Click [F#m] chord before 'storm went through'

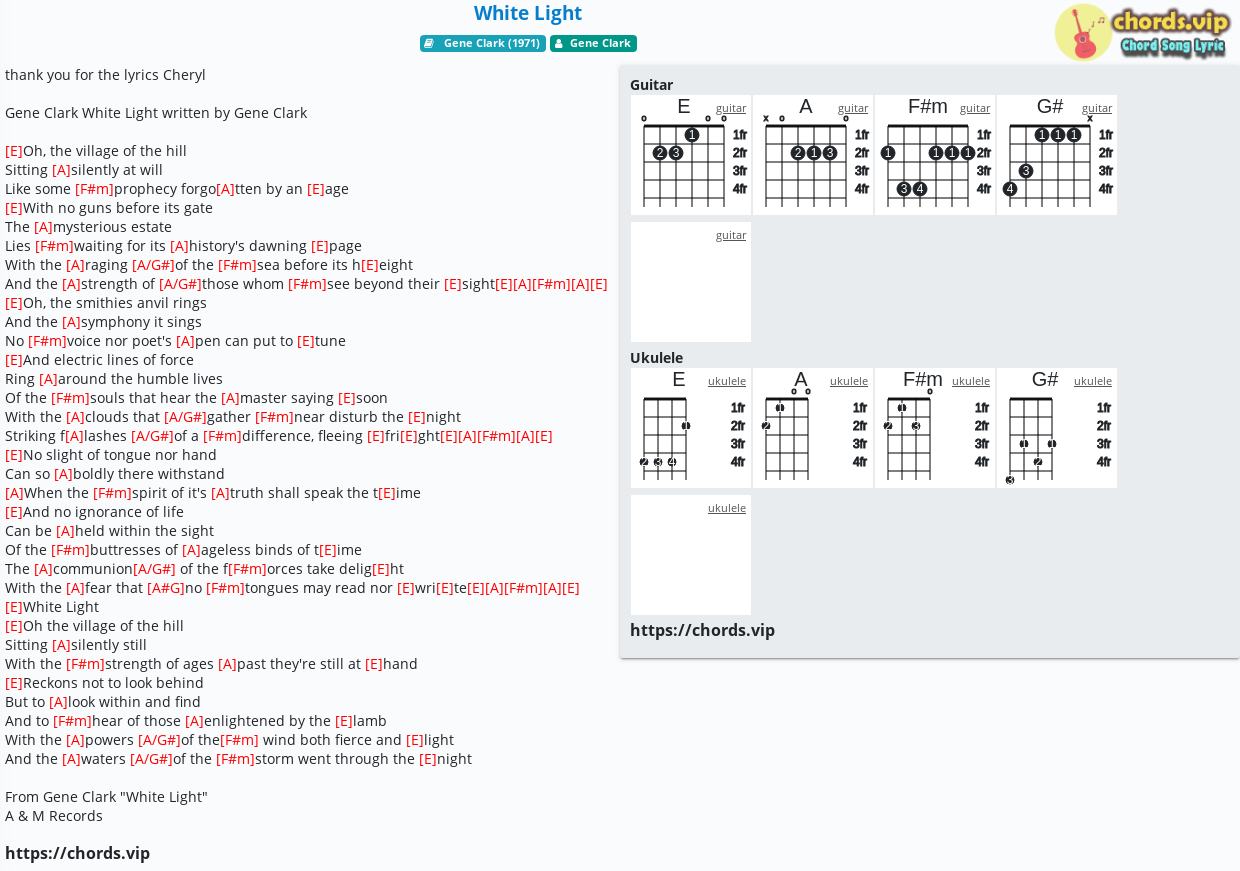point(235,759)
